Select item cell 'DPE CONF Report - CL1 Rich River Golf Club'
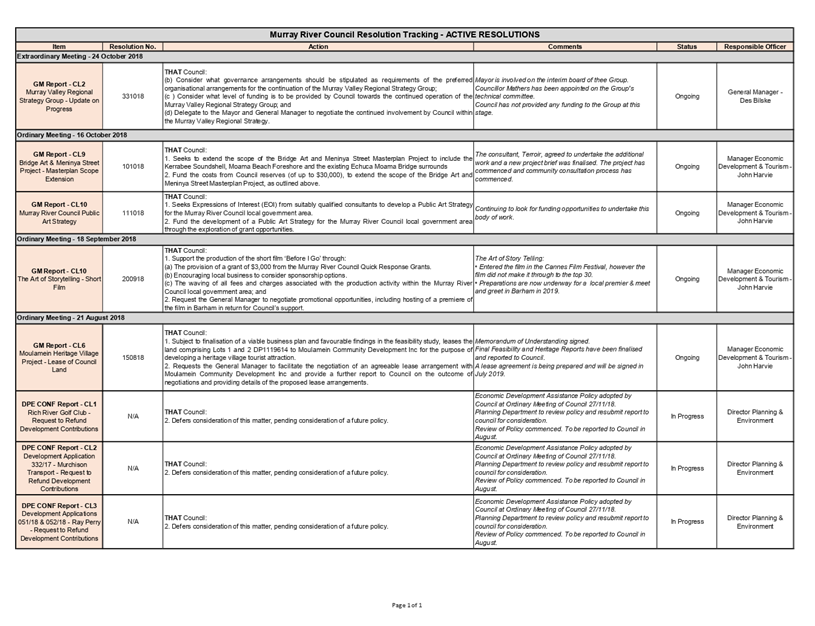The width and height of the screenshot is (815, 626). point(59,416)
